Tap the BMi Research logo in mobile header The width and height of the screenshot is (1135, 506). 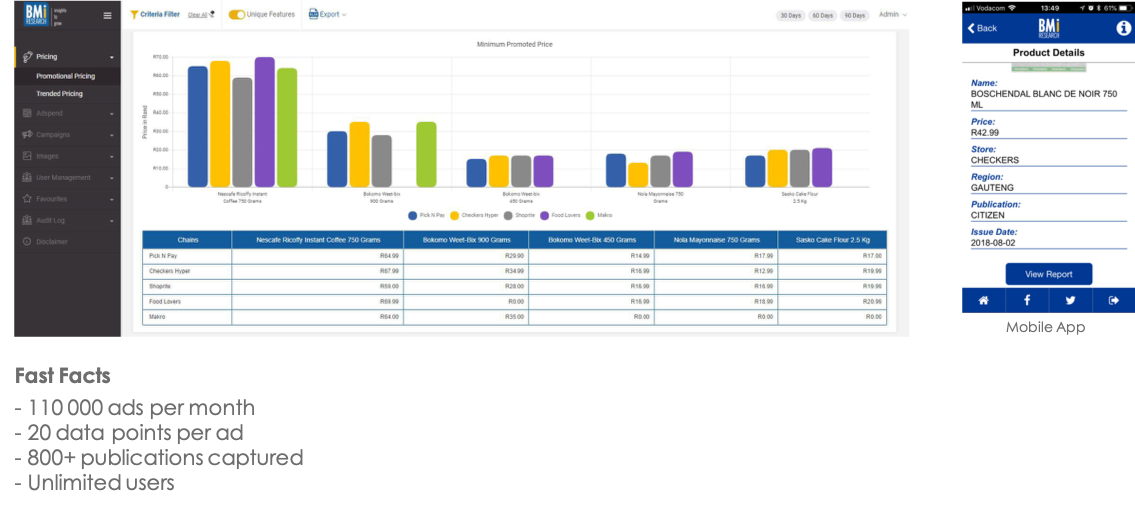(1048, 28)
